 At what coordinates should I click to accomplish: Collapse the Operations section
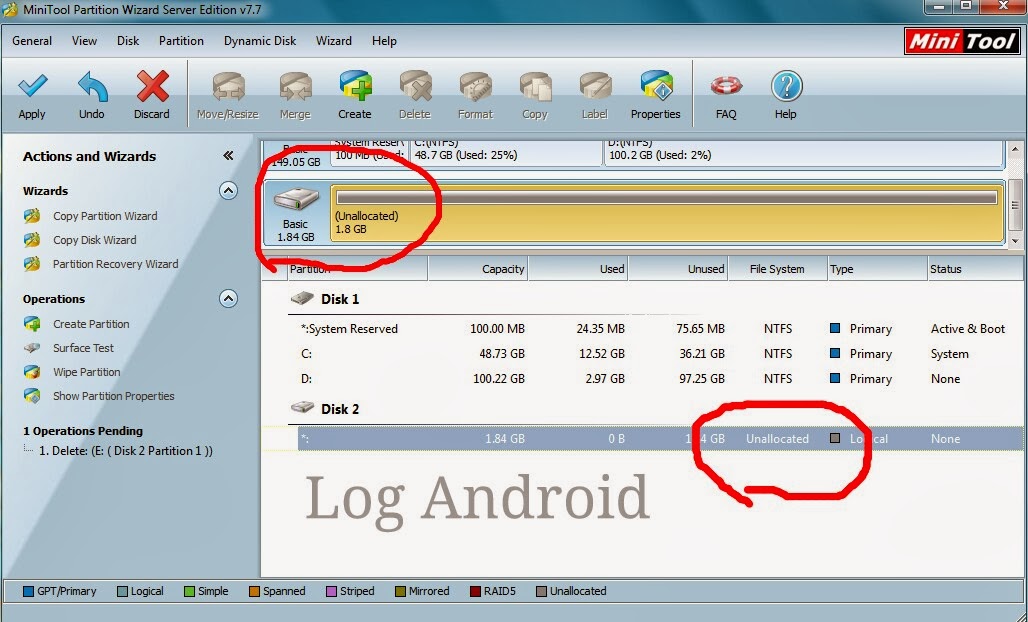(x=228, y=299)
